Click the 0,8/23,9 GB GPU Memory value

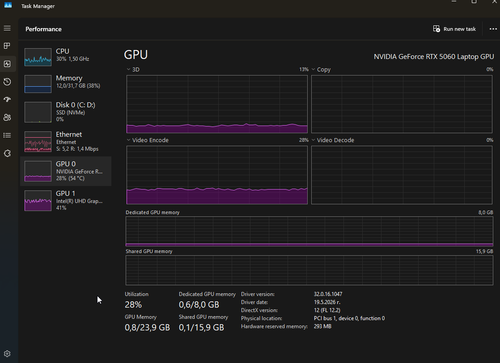147,328
